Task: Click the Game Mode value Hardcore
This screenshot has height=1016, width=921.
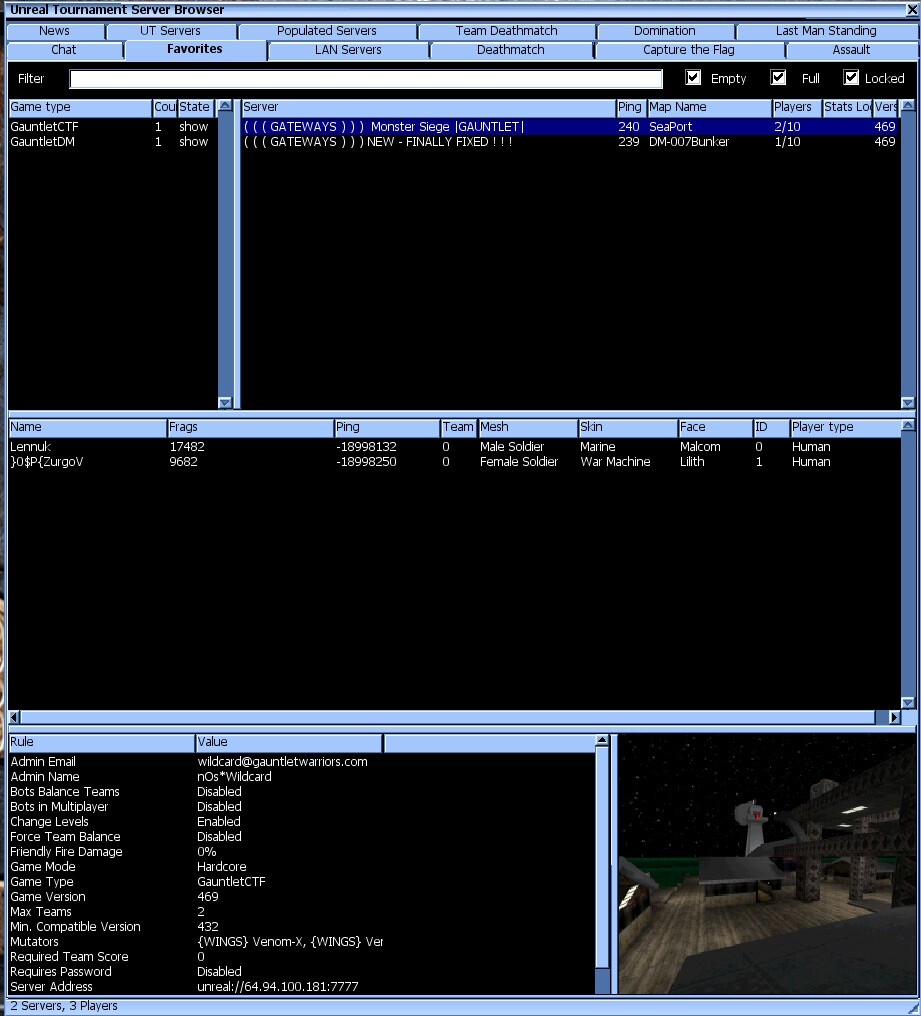Action: [222, 866]
